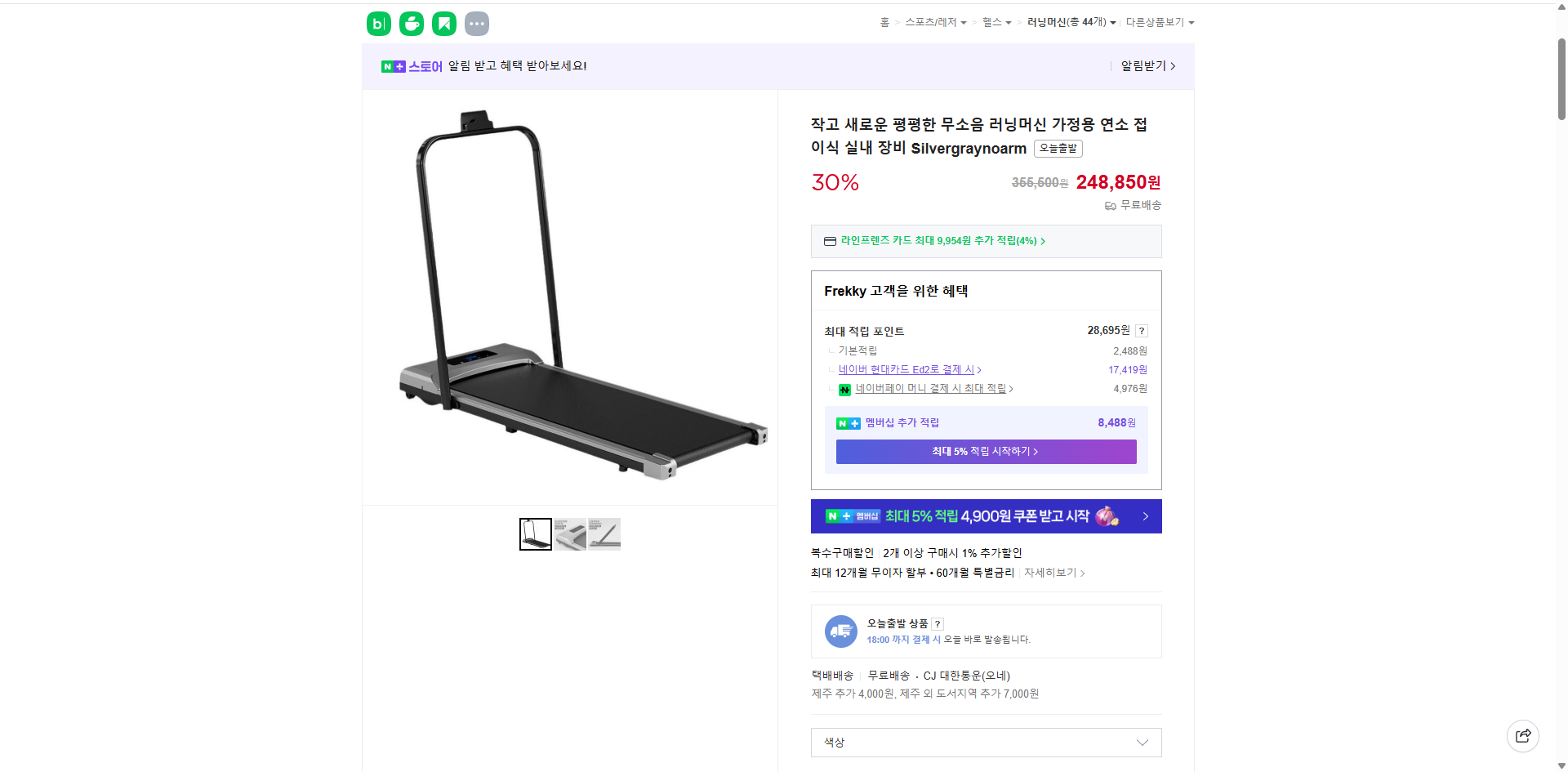Select the second product thumbnail
The width and height of the screenshot is (1568, 772).
(569, 533)
